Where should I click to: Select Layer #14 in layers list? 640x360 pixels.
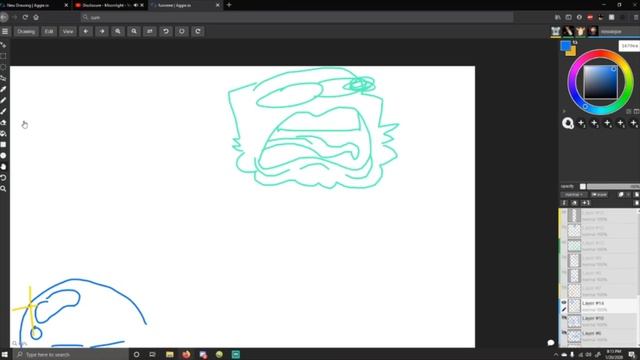[x=598, y=306]
